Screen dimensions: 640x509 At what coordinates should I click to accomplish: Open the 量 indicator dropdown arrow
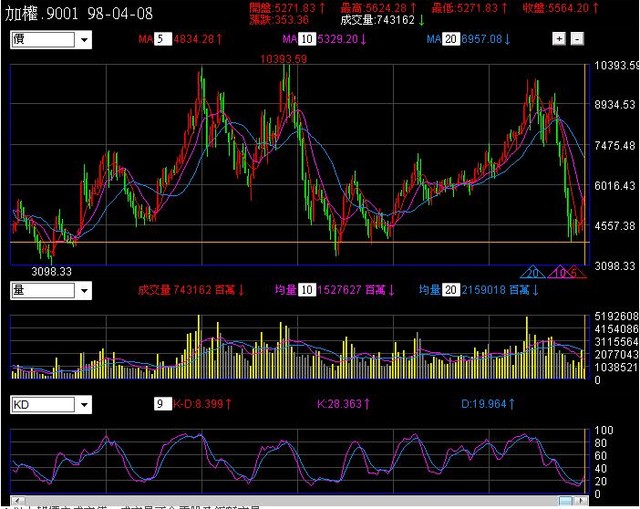point(84,291)
